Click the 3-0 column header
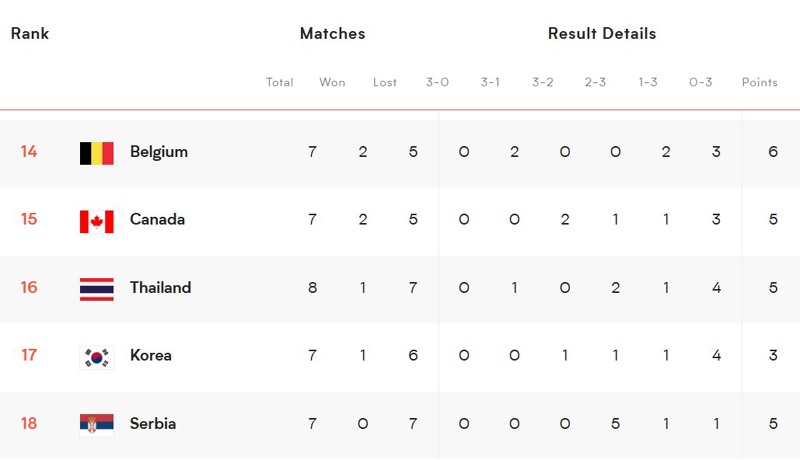This screenshot has height=460, width=800. [x=437, y=82]
